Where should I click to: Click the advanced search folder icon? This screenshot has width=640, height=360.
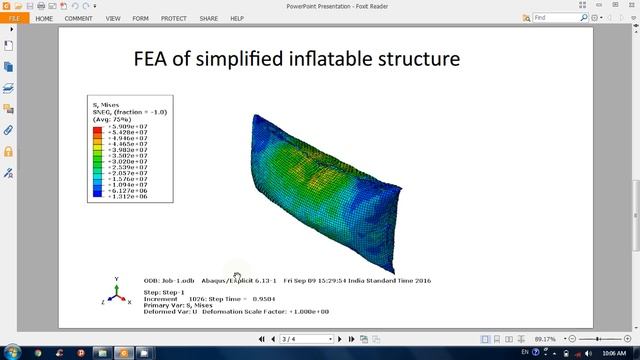526,18
